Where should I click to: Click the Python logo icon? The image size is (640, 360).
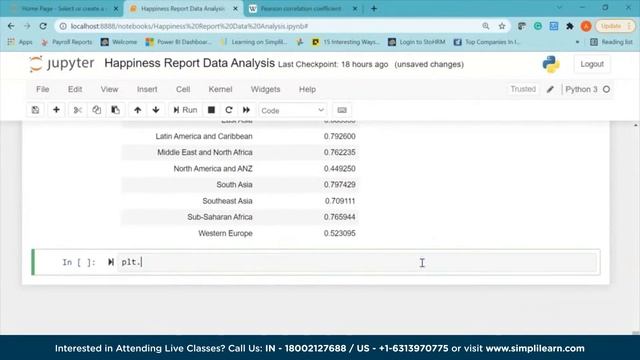[551, 64]
